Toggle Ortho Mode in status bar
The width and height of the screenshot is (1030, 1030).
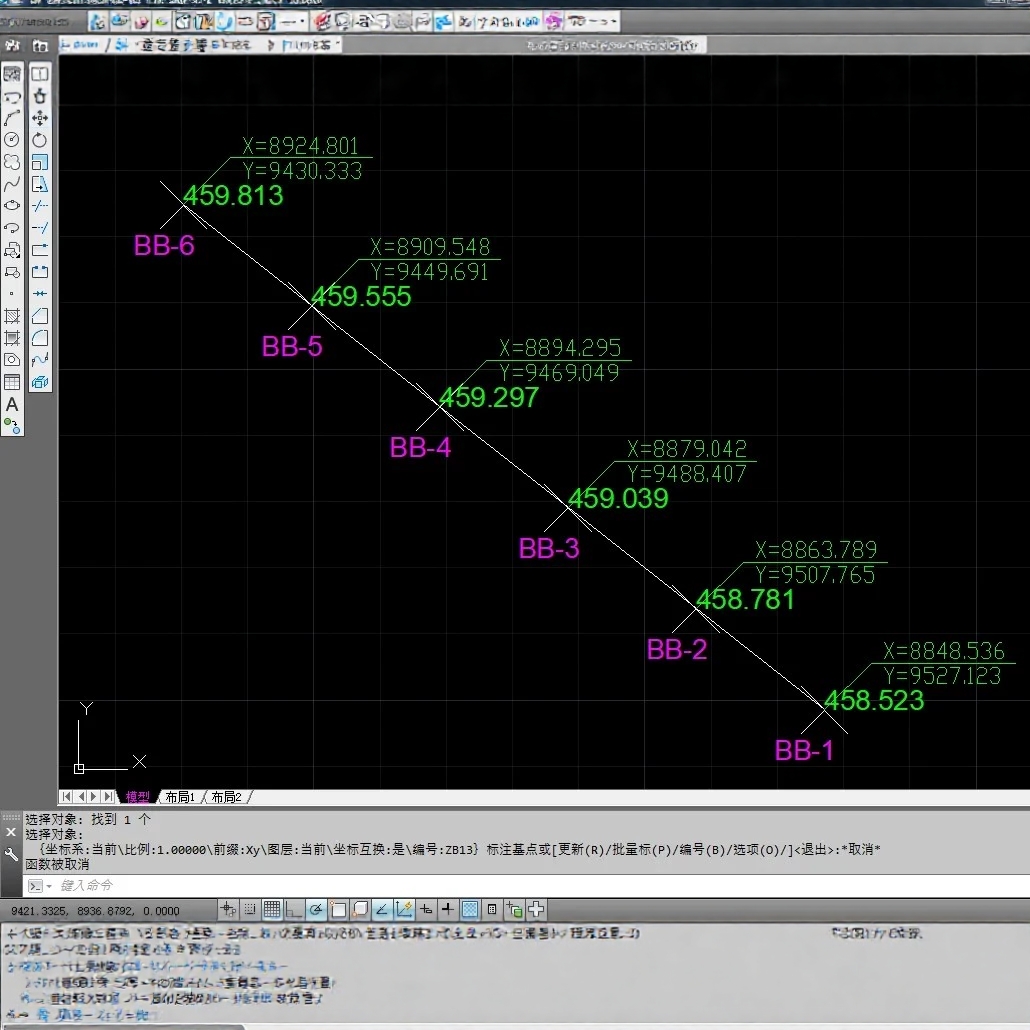tap(294, 910)
